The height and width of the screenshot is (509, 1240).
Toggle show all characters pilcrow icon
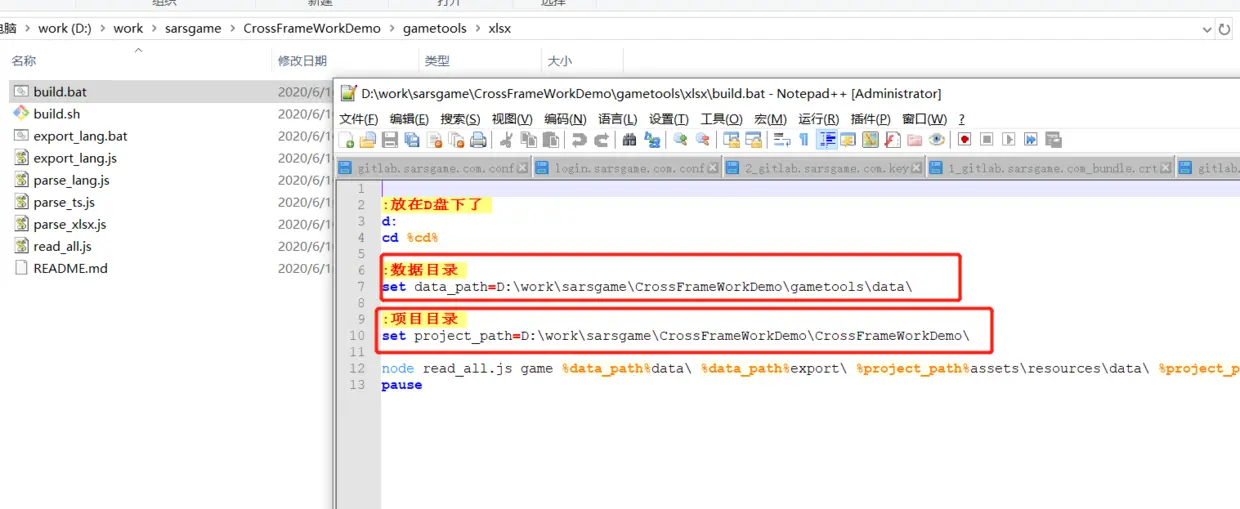click(803, 140)
